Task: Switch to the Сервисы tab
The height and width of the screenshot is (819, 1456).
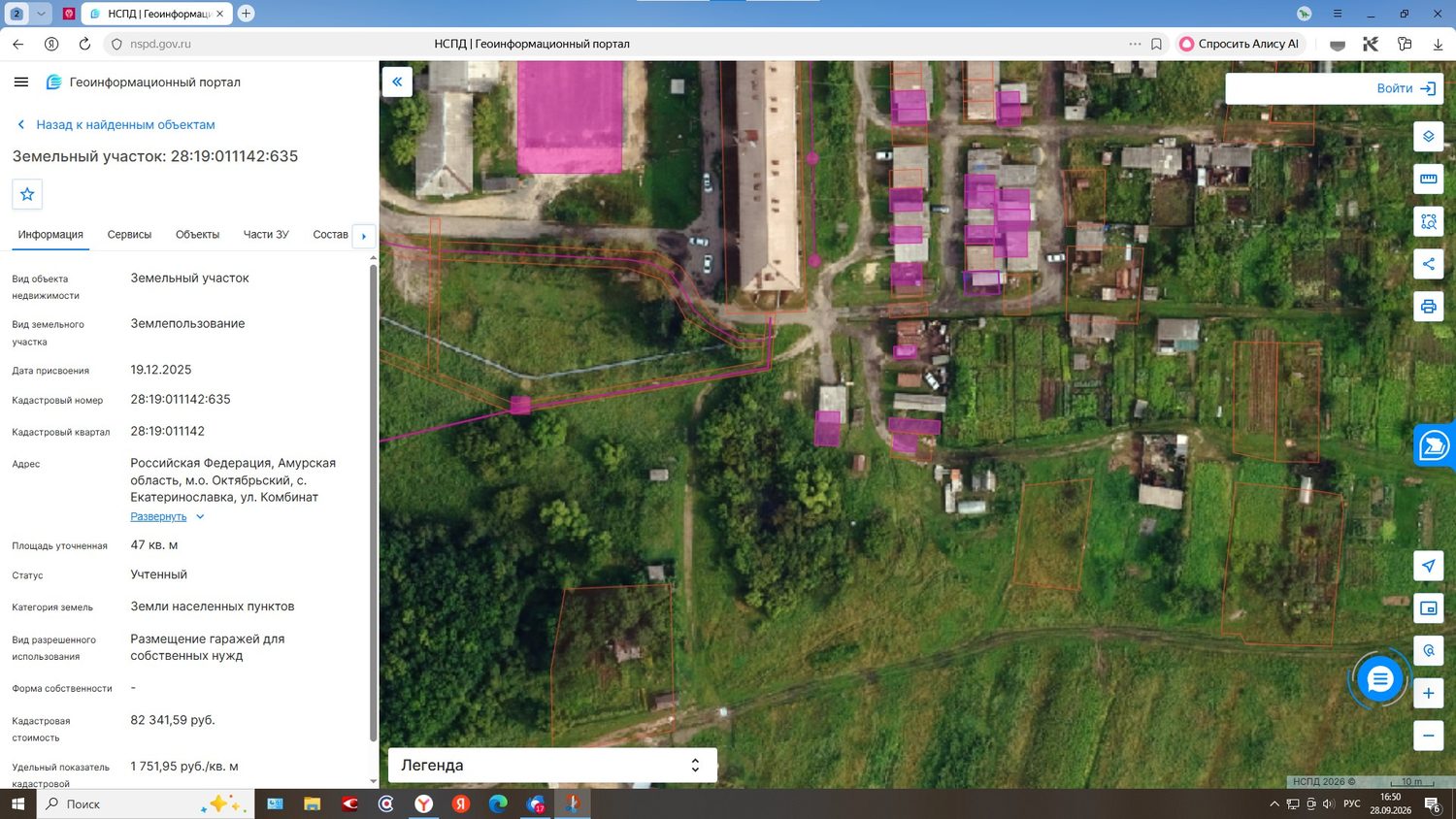Action: coord(129,235)
